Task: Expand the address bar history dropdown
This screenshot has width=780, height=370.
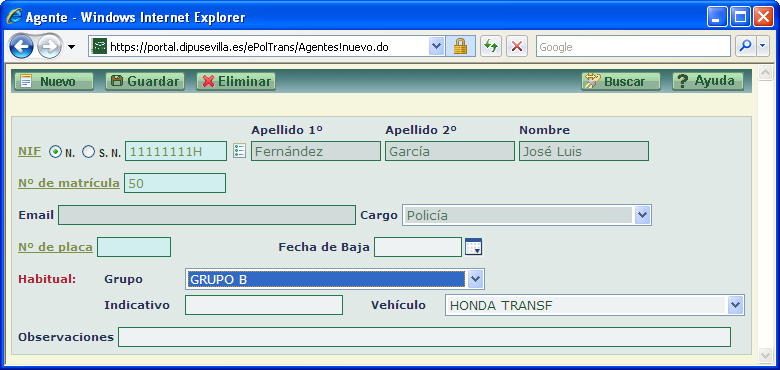Action: tap(436, 47)
